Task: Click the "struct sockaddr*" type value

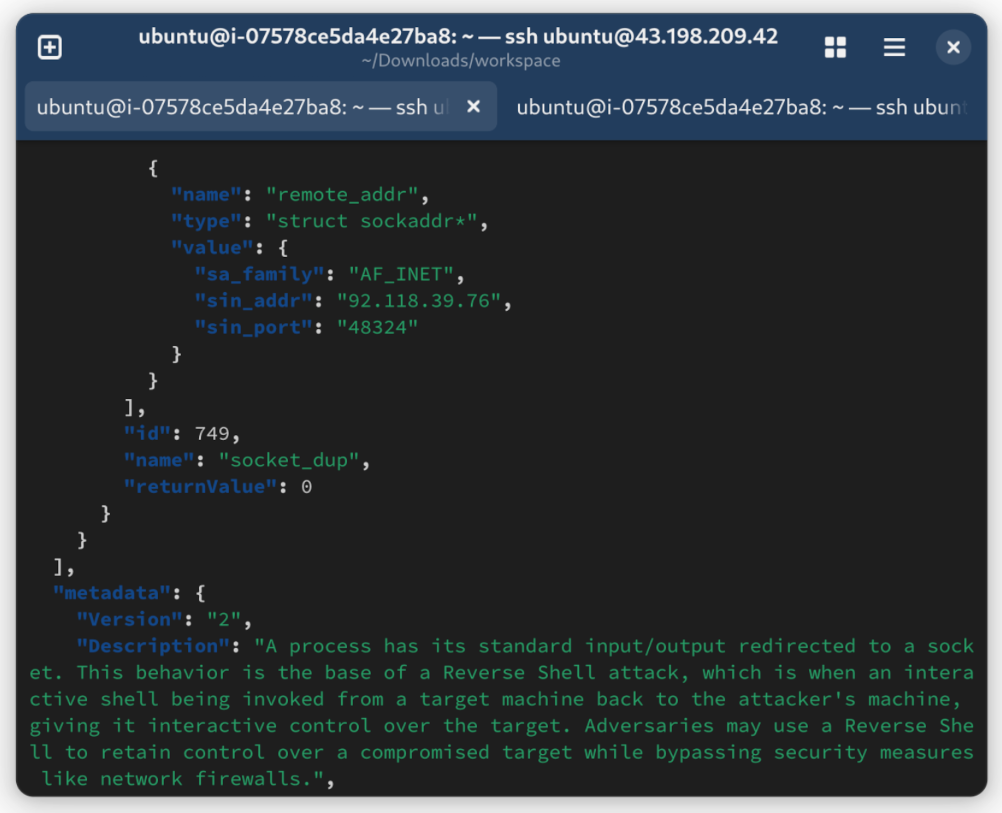Action: [371, 221]
